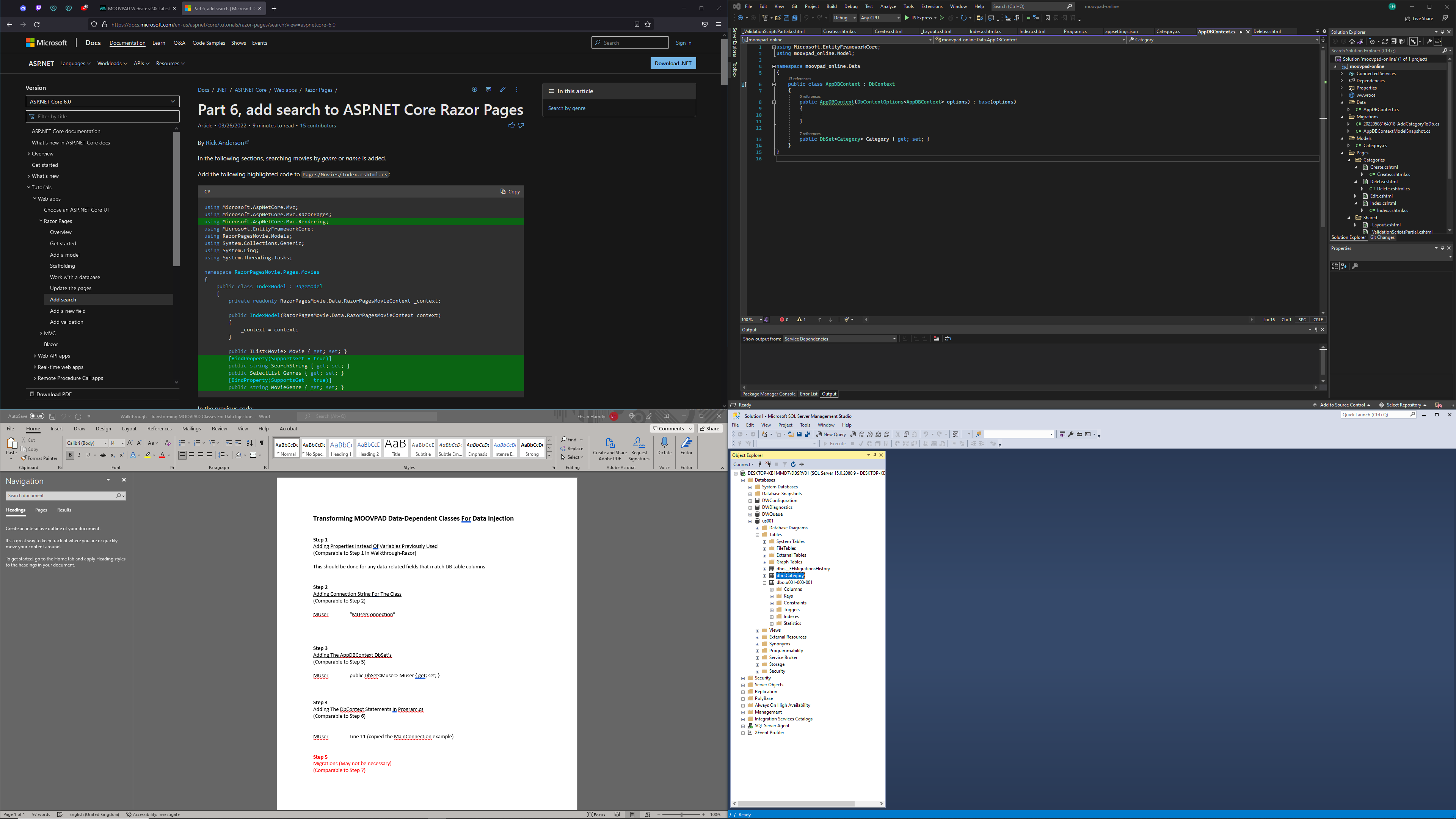Click Word's Clear All Formatting icon
The width and height of the screenshot is (1456, 819).
point(167,443)
